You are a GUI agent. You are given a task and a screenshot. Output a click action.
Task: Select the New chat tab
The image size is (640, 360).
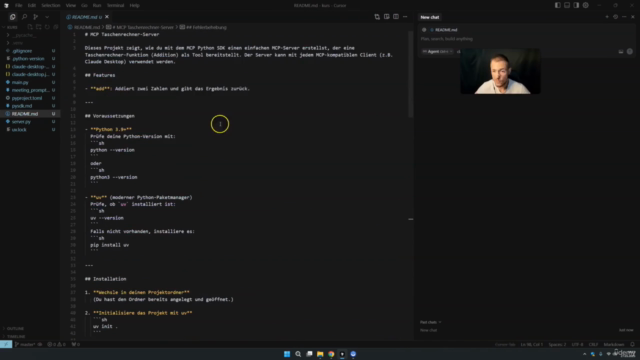point(430,17)
